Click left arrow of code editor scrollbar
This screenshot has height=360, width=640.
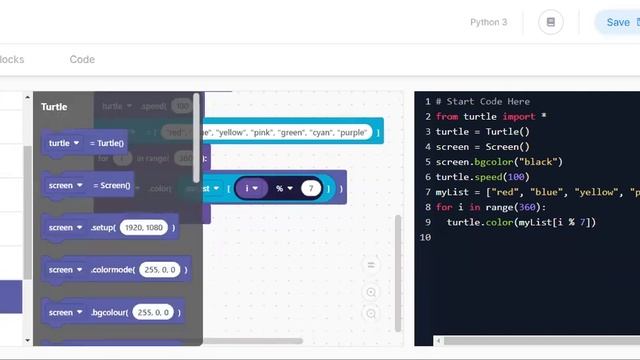(x=438, y=340)
